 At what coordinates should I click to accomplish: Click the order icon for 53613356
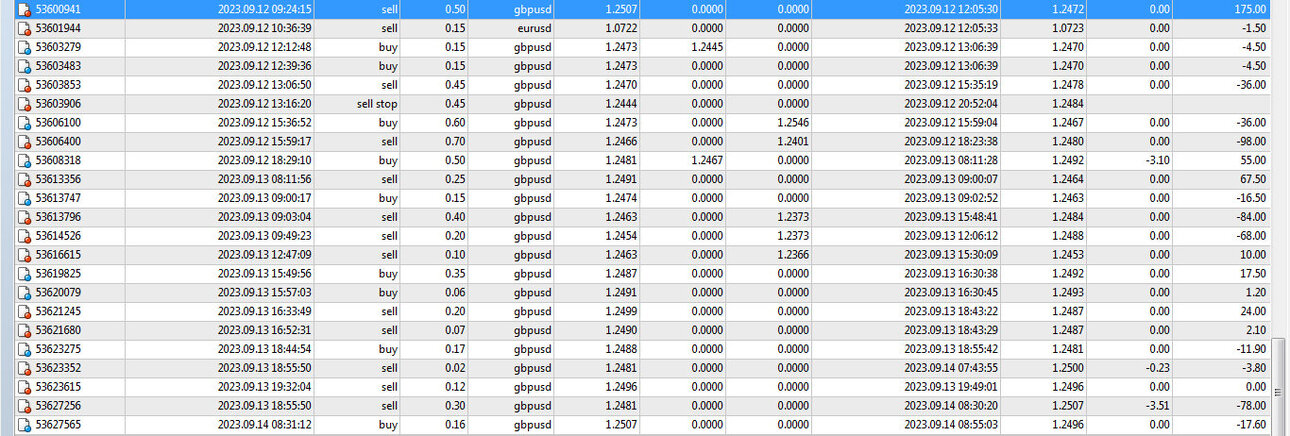pos(24,179)
